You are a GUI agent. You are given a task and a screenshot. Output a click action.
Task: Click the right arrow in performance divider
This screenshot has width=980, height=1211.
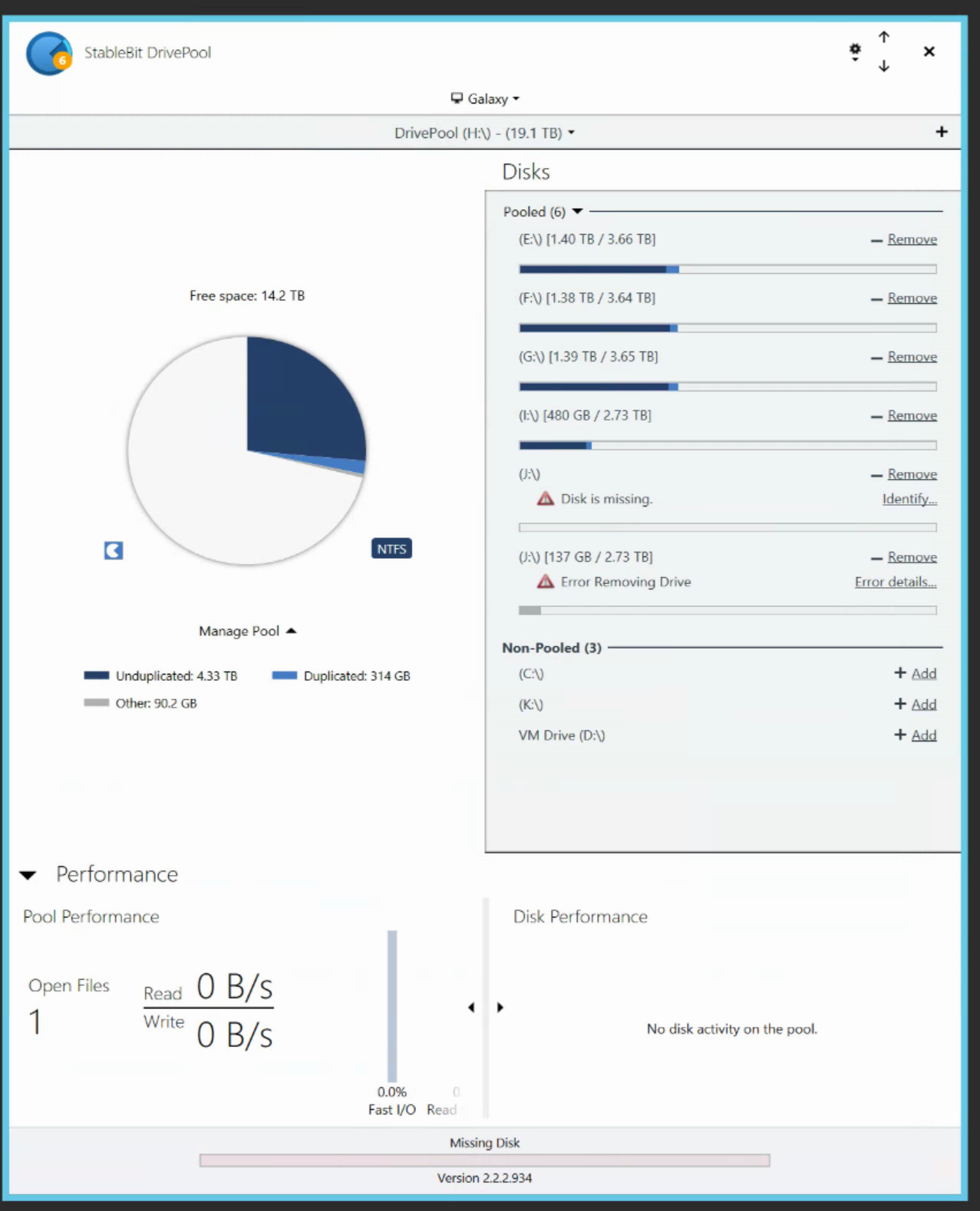click(x=500, y=1007)
